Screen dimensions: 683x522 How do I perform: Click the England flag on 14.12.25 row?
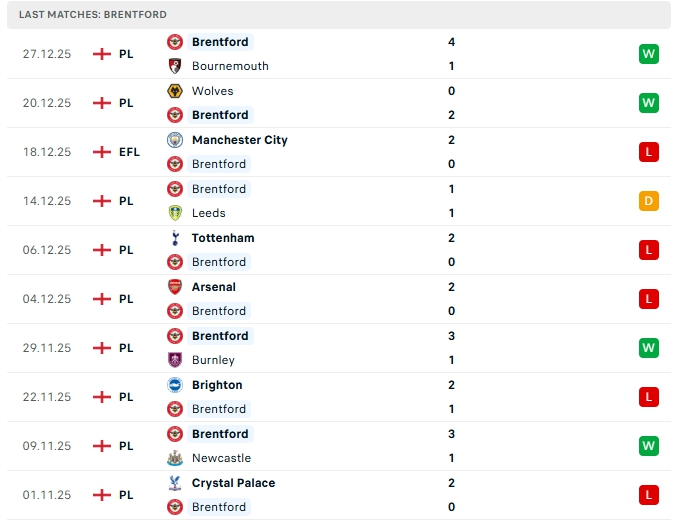point(101,201)
